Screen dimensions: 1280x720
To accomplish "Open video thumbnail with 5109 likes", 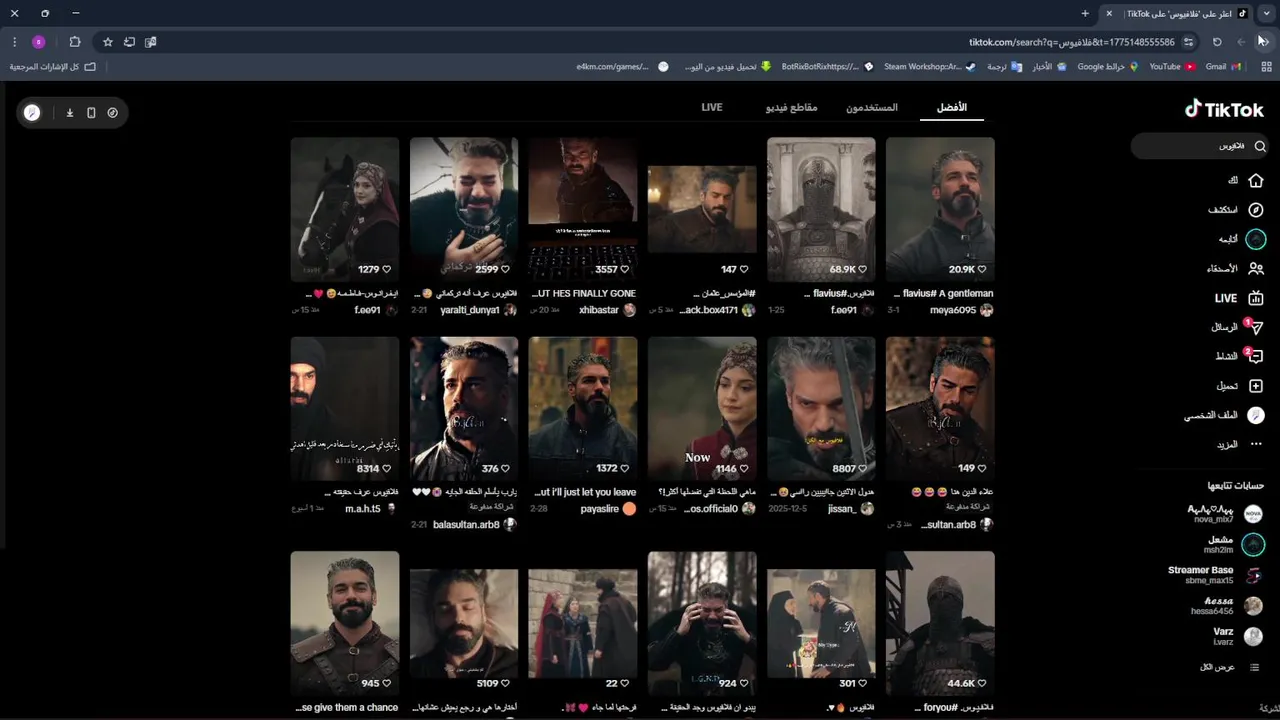I will [464, 623].
